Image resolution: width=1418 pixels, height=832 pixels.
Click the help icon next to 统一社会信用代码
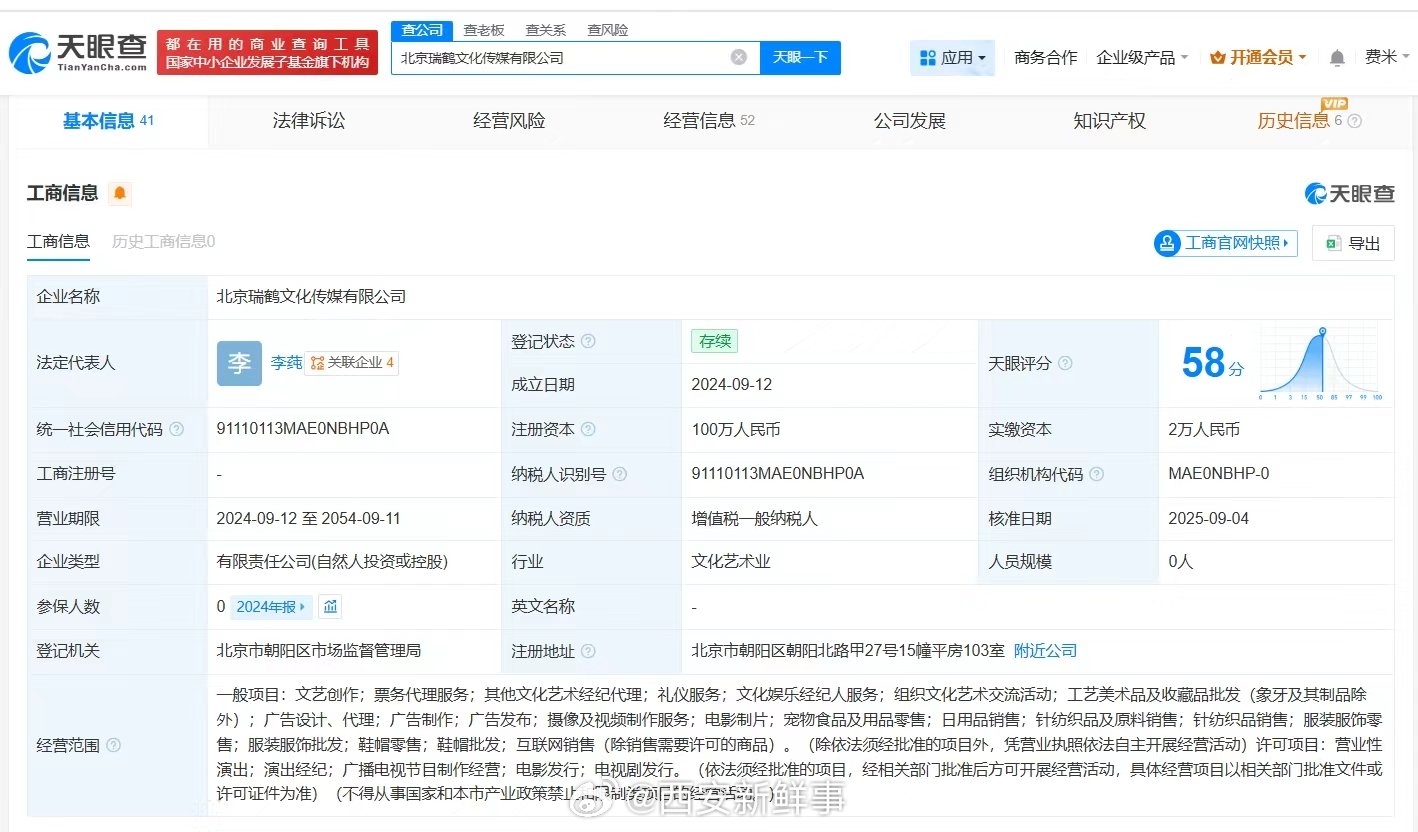(177, 429)
